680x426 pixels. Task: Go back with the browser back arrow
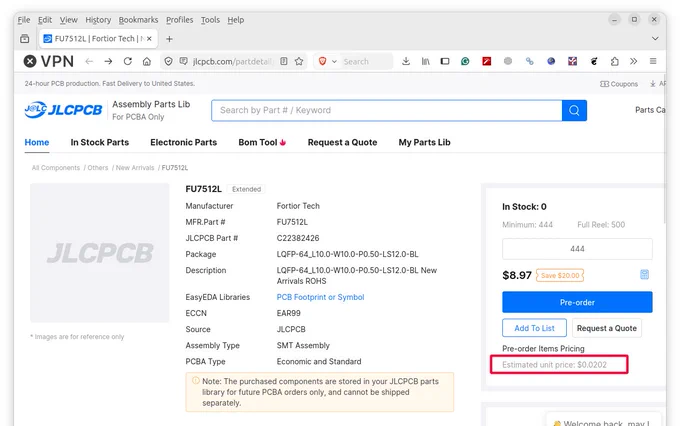tap(89, 62)
